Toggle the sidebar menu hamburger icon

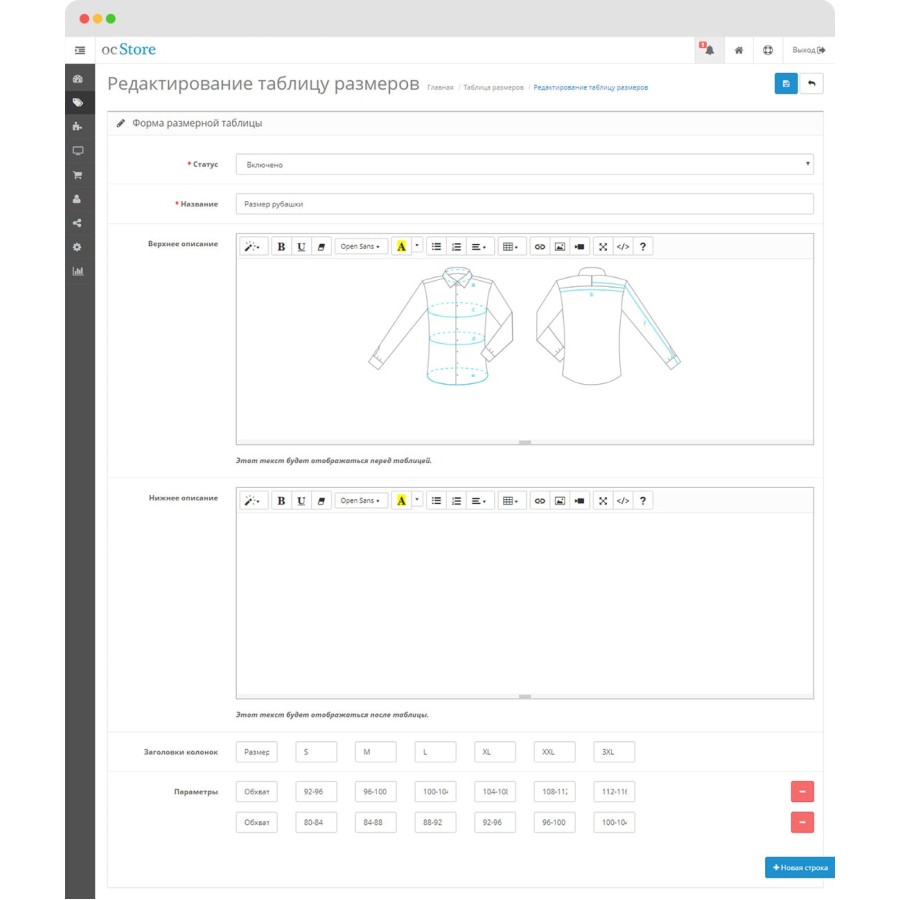pyautogui.click(x=80, y=51)
